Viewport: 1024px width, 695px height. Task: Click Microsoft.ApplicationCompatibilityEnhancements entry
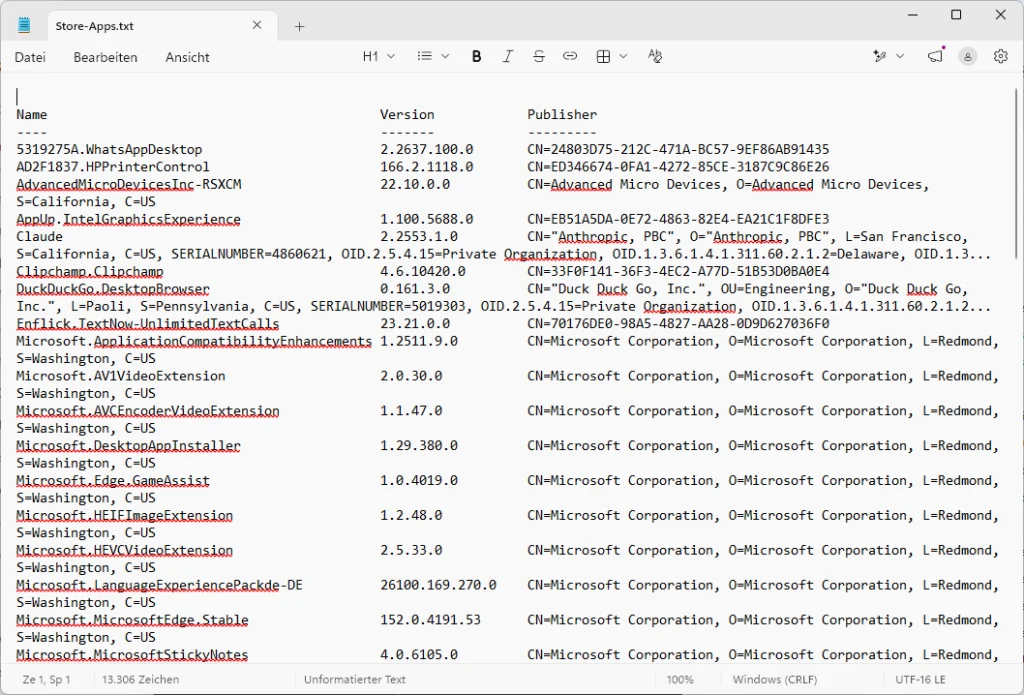coord(194,341)
